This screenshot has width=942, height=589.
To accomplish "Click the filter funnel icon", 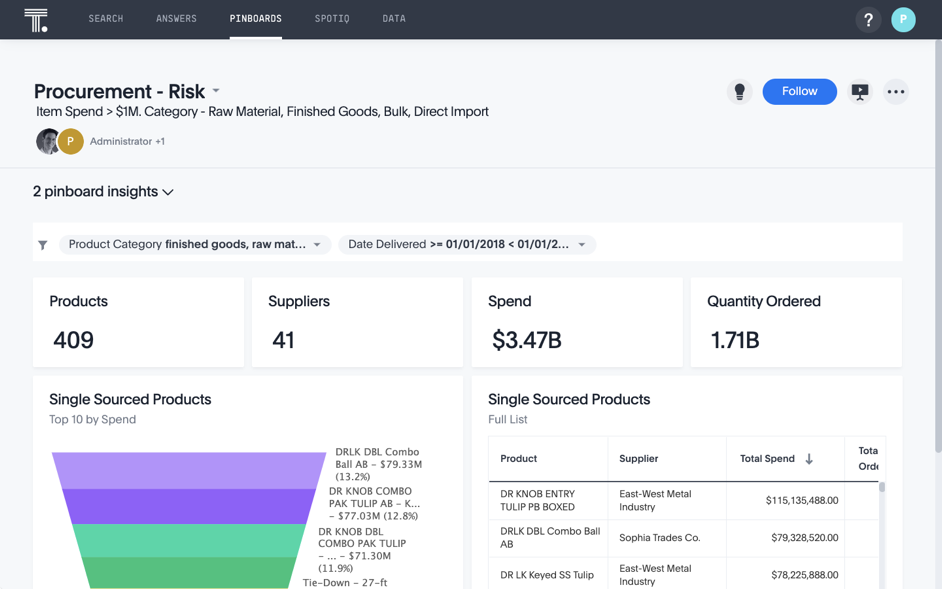I will tap(43, 245).
